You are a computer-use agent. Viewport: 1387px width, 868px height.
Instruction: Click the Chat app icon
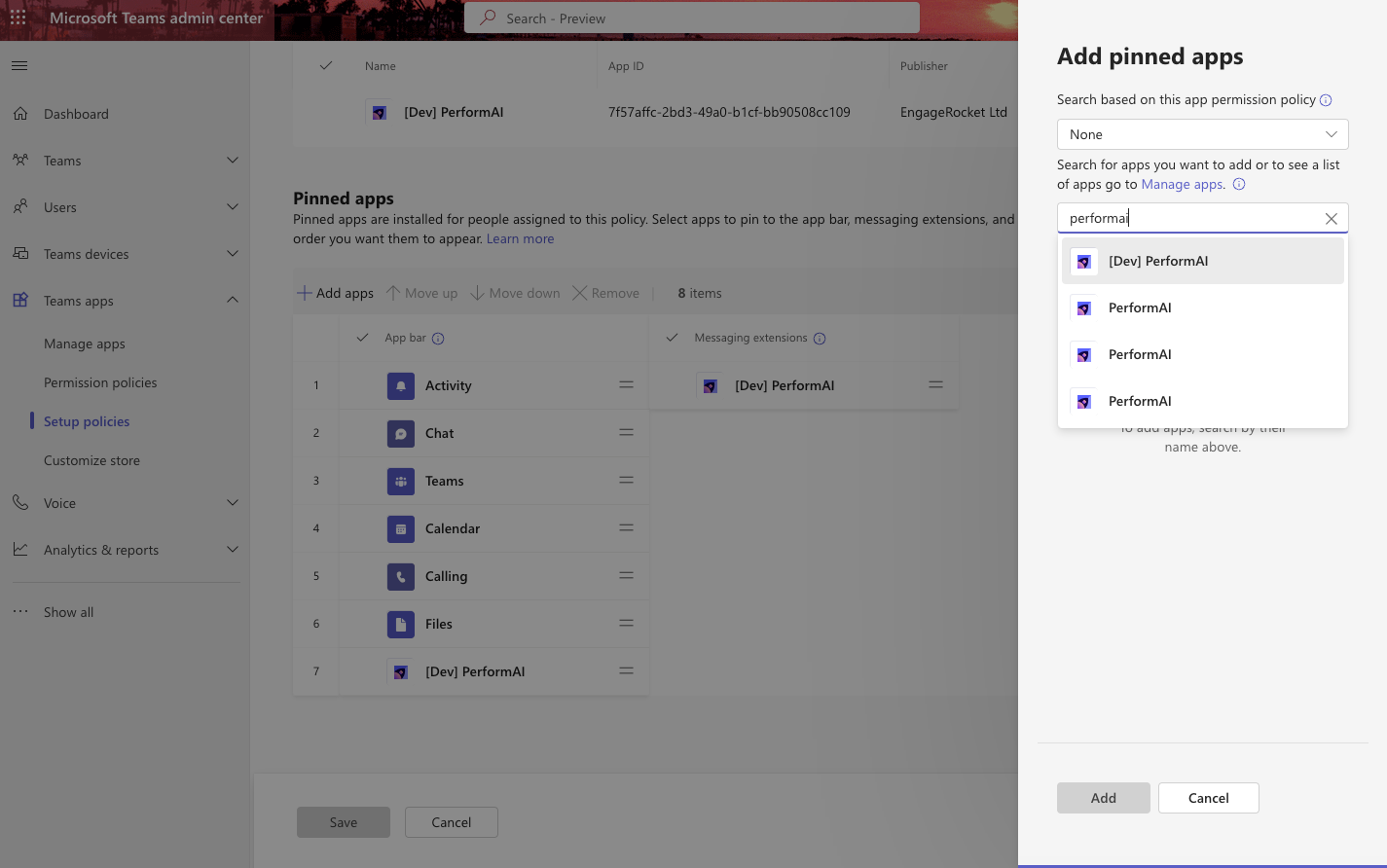click(401, 434)
